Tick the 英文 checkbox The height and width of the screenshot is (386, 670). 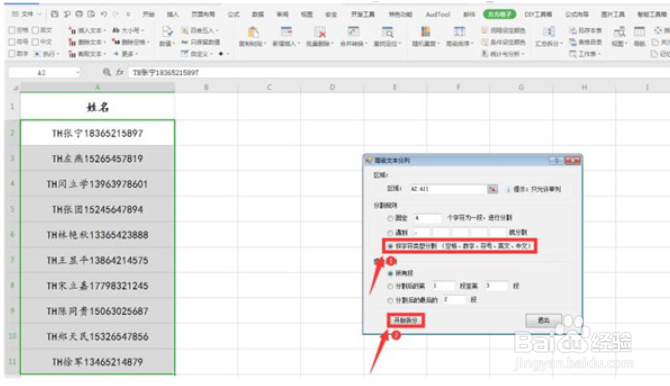(x=35, y=30)
